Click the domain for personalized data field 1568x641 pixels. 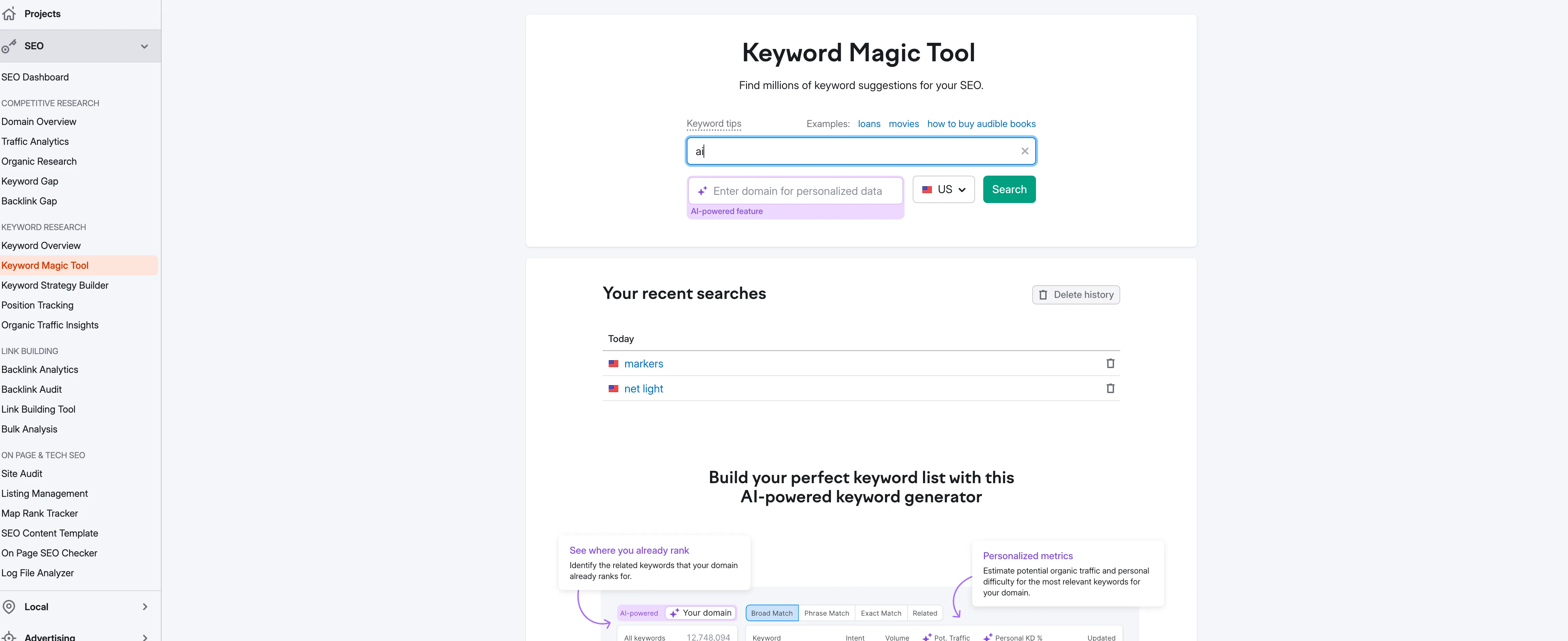pyautogui.click(x=796, y=191)
